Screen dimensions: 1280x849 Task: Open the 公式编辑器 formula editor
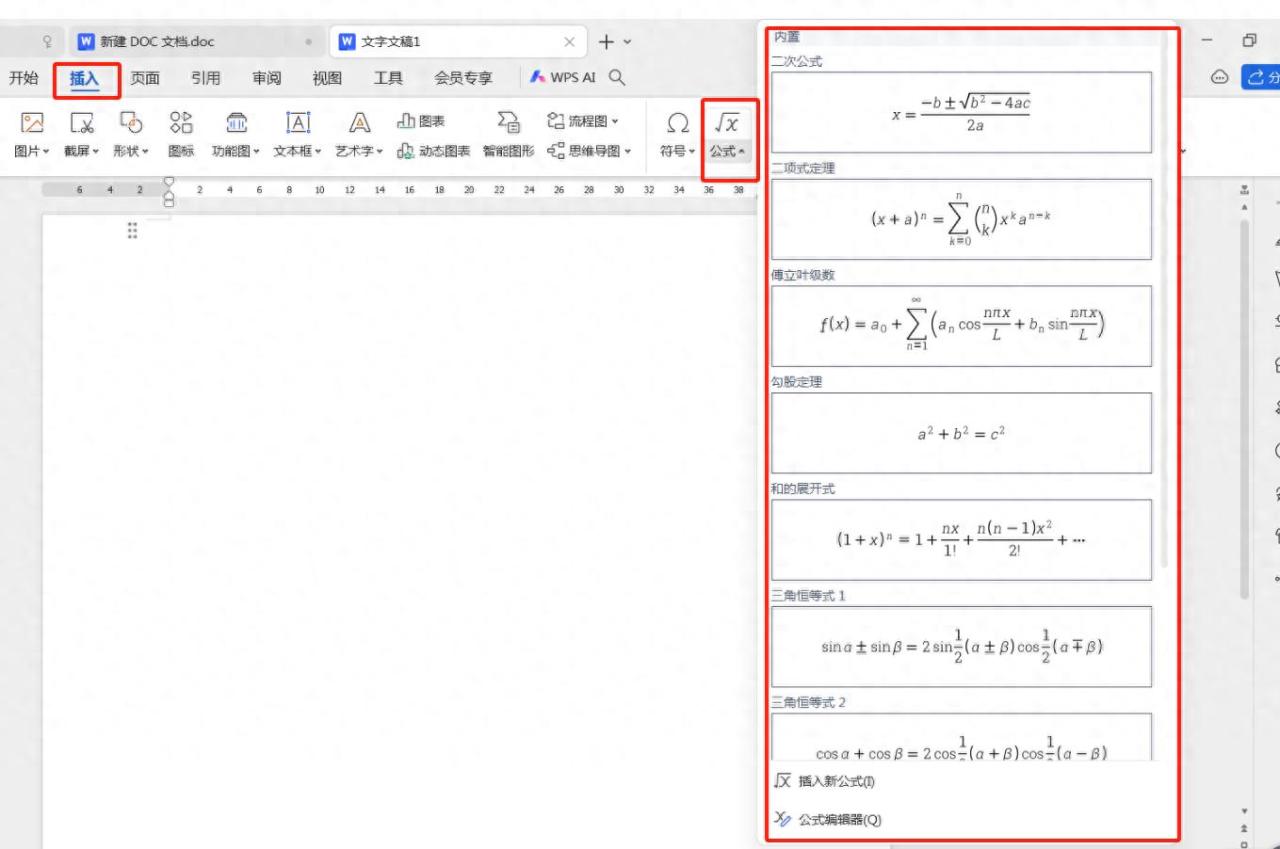[x=839, y=820]
